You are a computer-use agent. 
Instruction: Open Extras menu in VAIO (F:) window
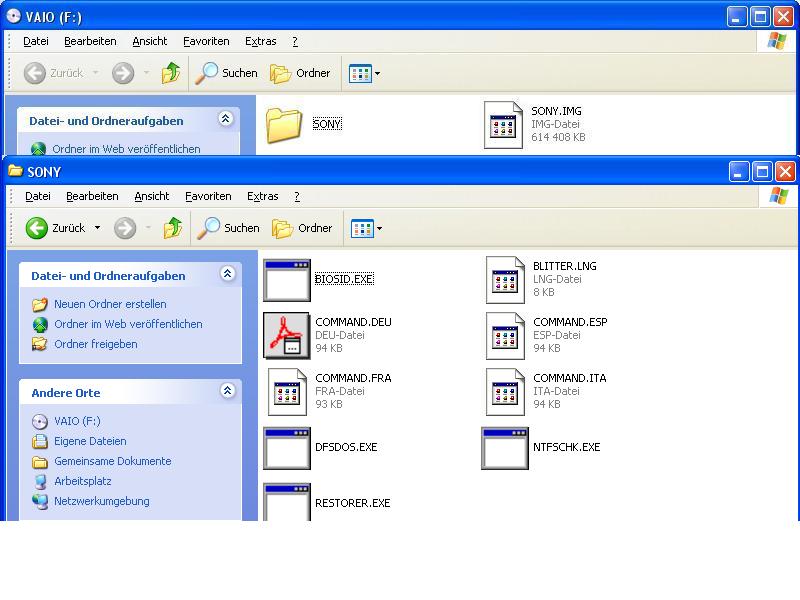click(260, 41)
